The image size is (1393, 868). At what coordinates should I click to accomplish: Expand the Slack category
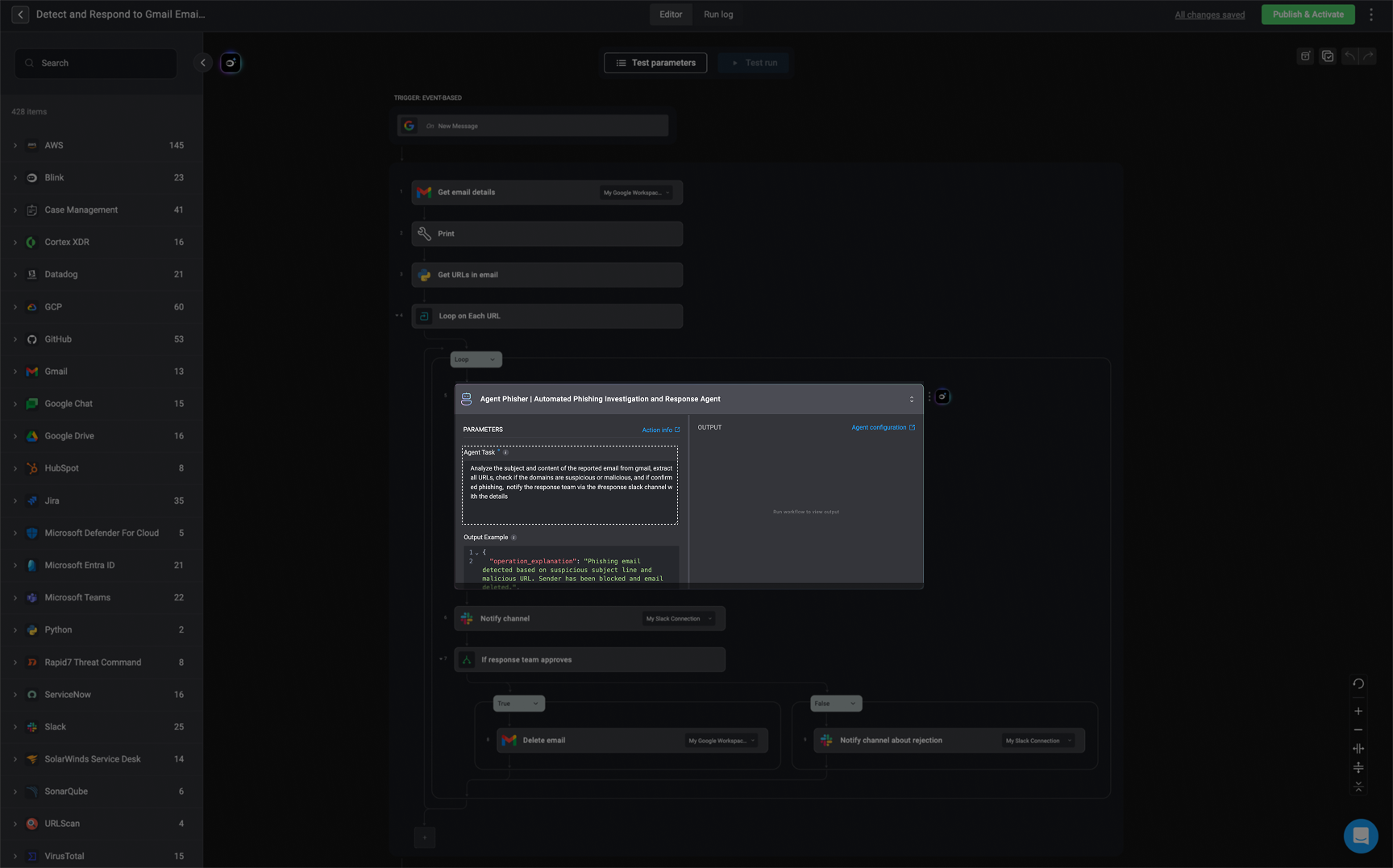(x=15, y=727)
